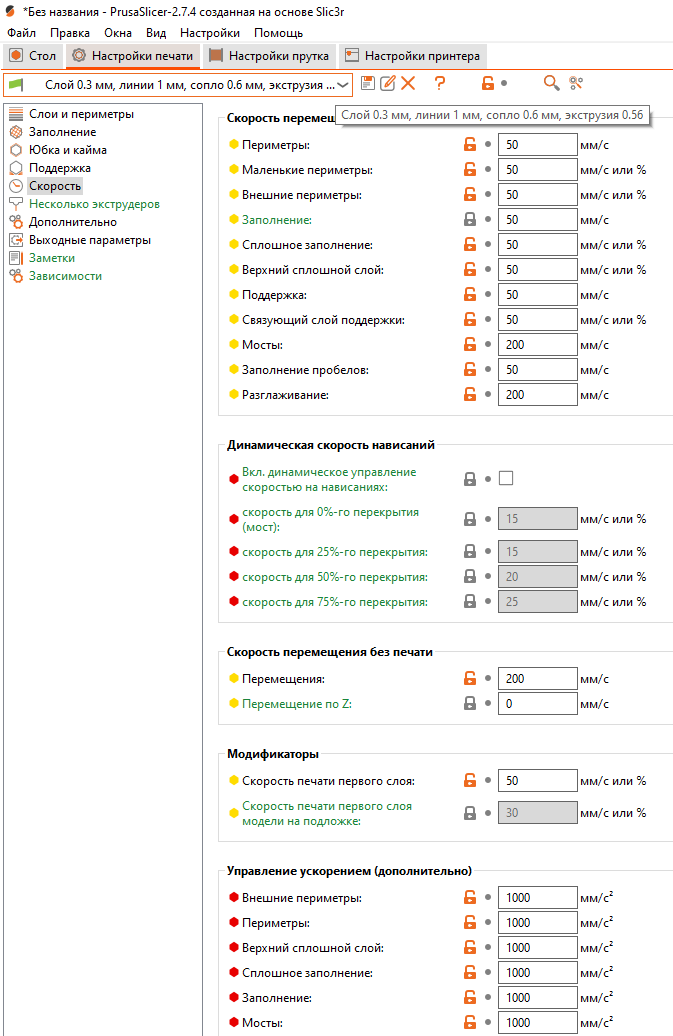This screenshot has width=673, height=1036.
Task: Click the green Заполнение speed label
Action: [277, 220]
